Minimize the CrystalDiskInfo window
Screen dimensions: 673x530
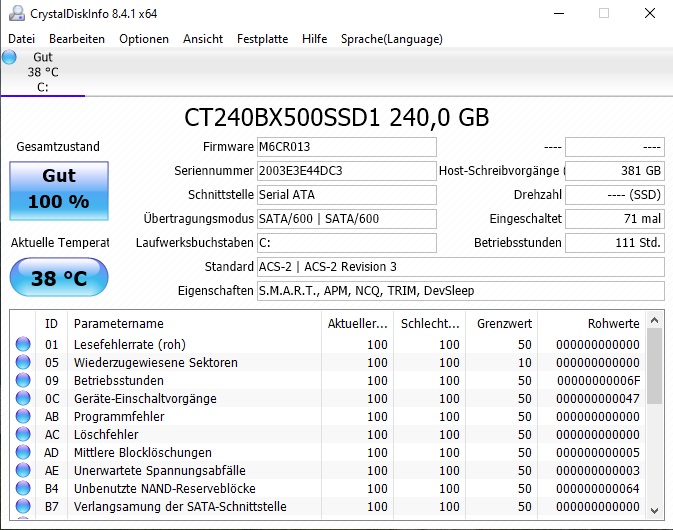559,13
